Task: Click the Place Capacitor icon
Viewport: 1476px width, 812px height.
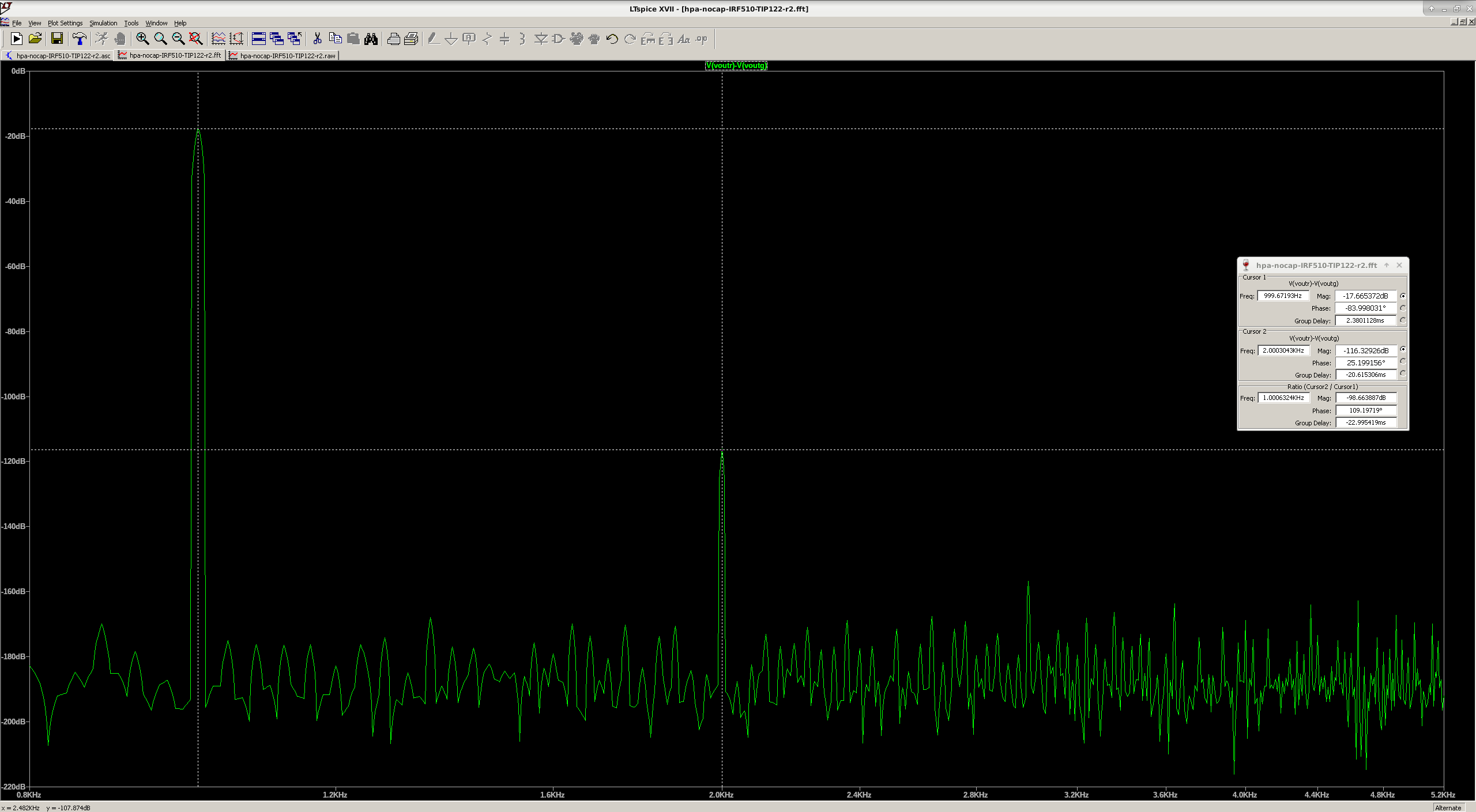Action: 504,39
